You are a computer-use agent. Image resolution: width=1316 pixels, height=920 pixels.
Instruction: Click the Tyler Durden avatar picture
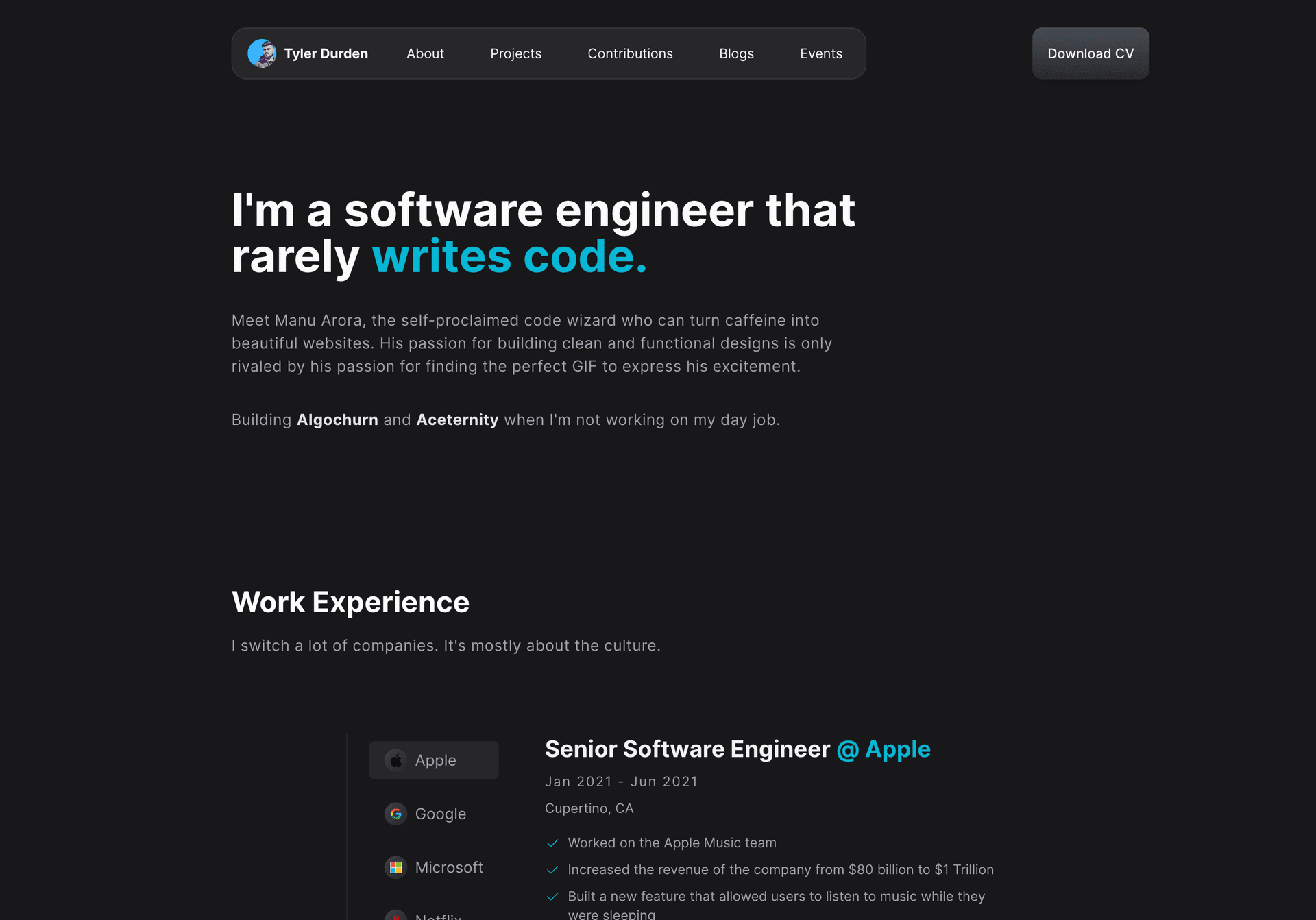click(262, 53)
